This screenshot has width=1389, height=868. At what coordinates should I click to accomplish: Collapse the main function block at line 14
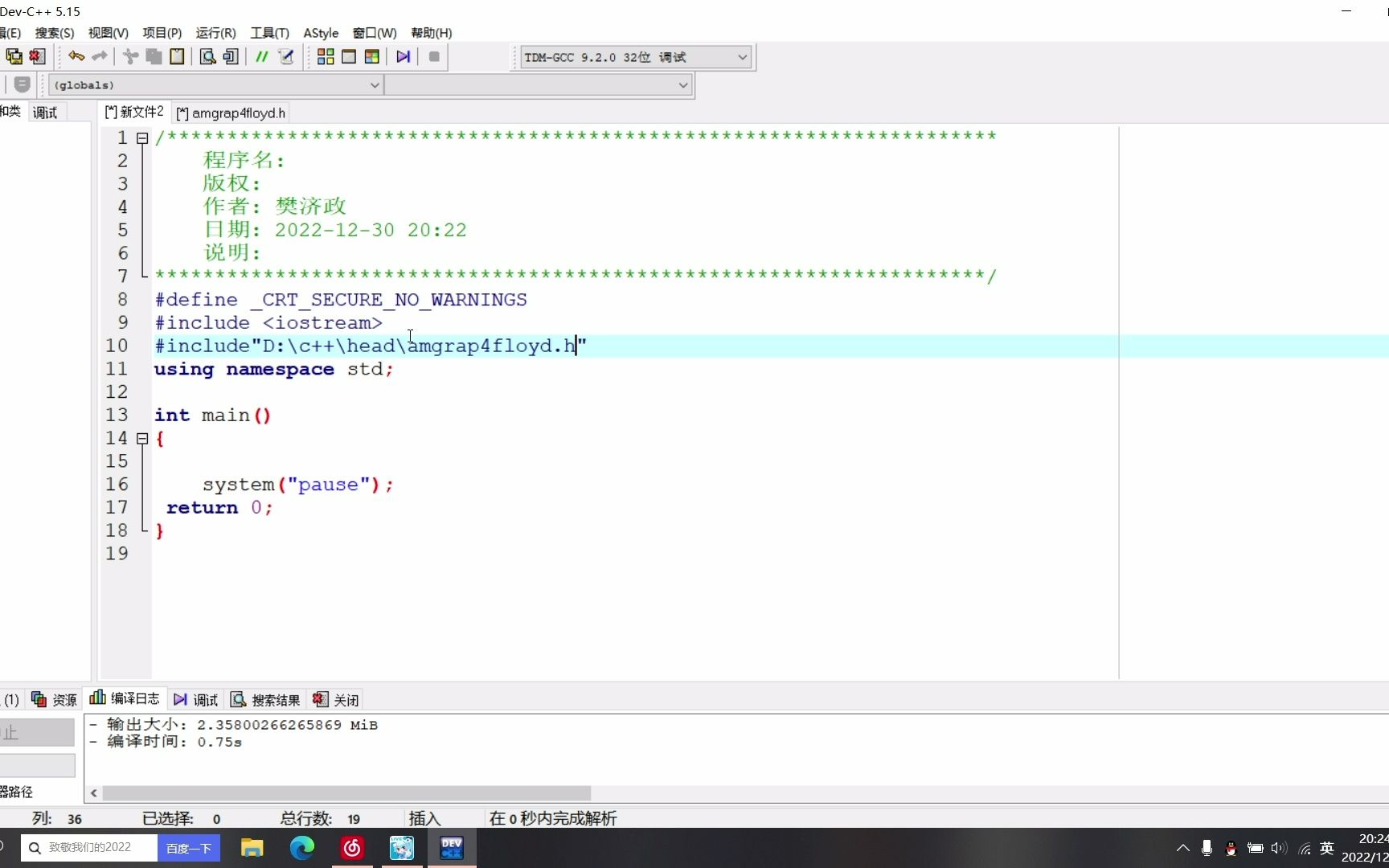pyautogui.click(x=142, y=439)
